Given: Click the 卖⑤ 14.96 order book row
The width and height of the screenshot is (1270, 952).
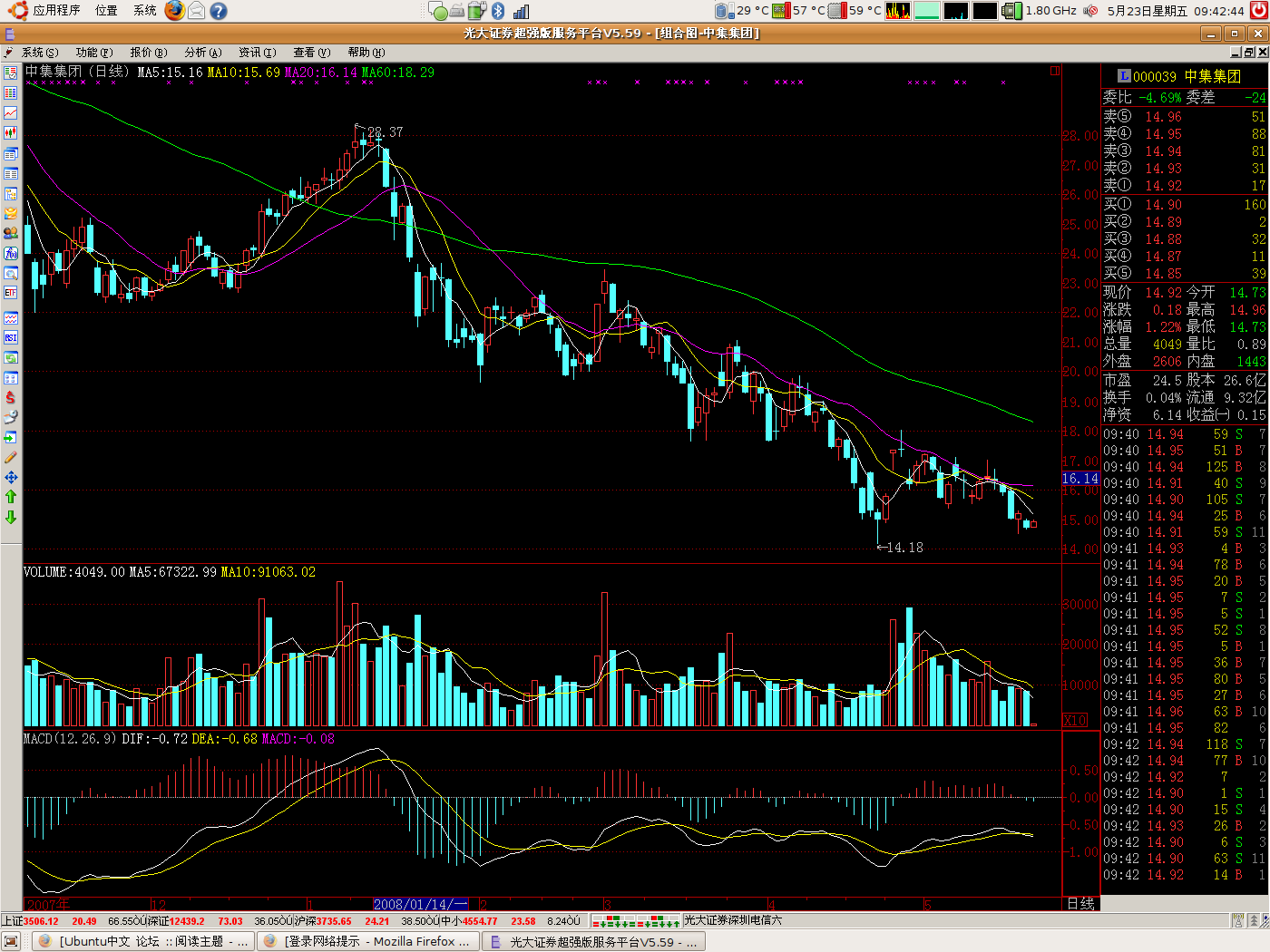Looking at the screenshot, I should click(x=1185, y=117).
